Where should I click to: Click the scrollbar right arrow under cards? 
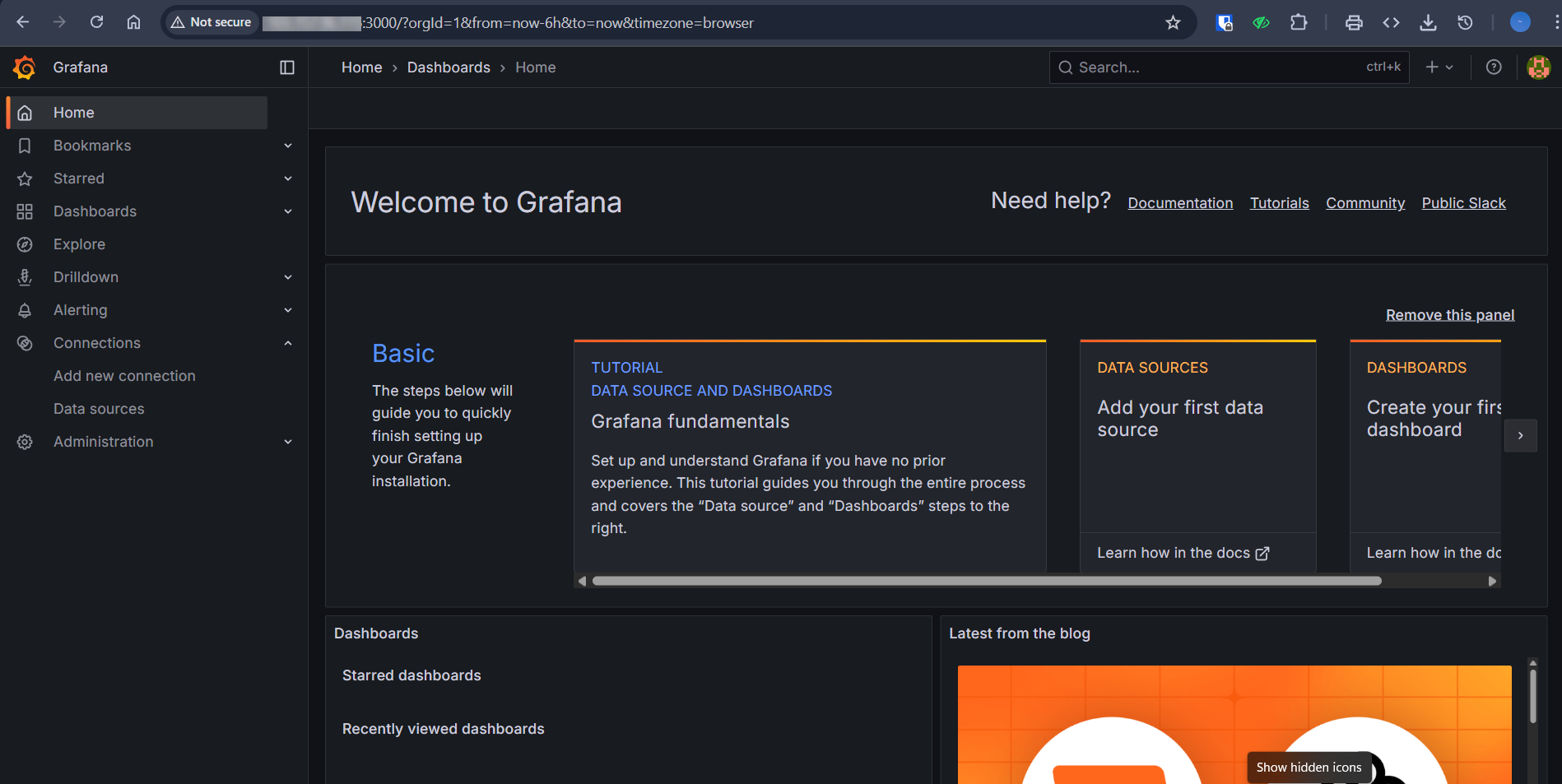click(x=1492, y=581)
